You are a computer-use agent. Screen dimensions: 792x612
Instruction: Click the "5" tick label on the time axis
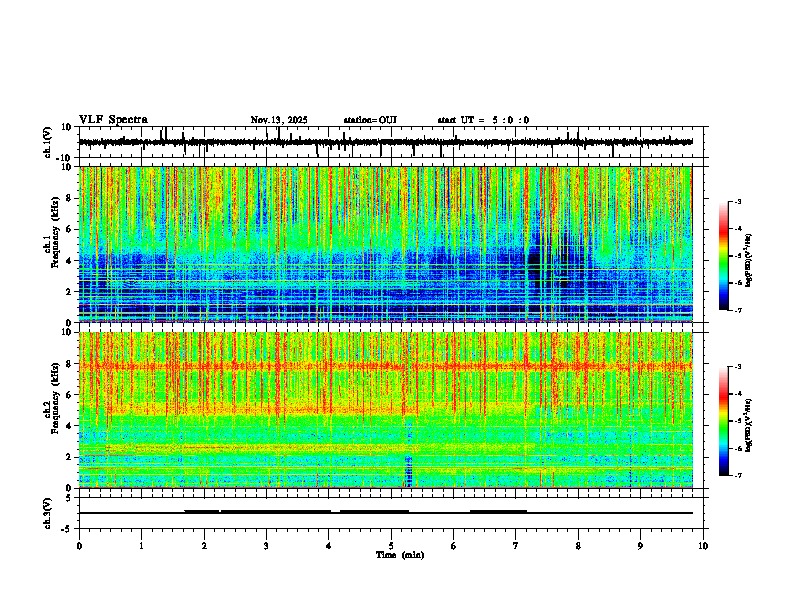391,546
